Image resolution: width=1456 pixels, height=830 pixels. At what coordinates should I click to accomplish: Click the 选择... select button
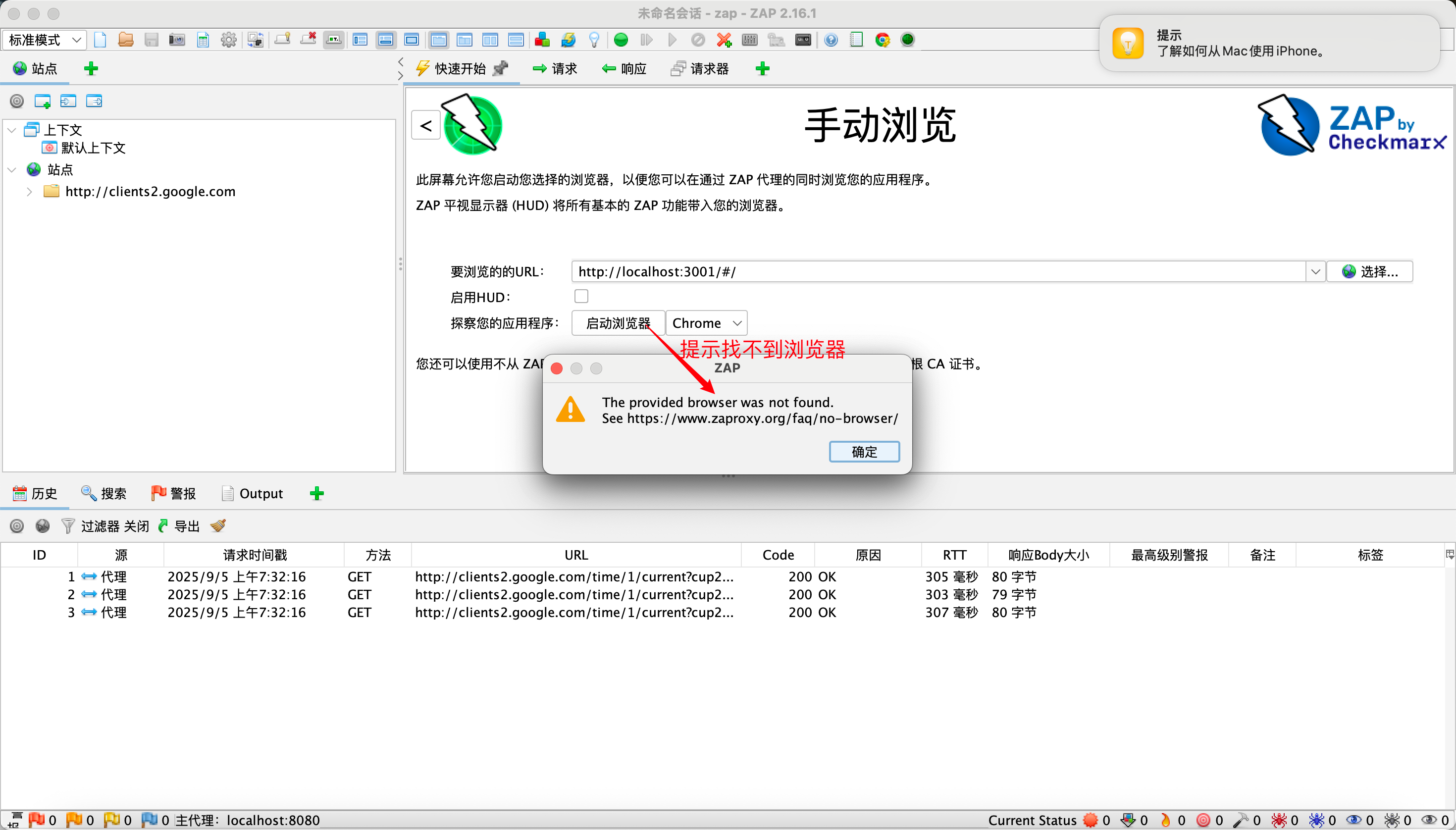click(1370, 271)
